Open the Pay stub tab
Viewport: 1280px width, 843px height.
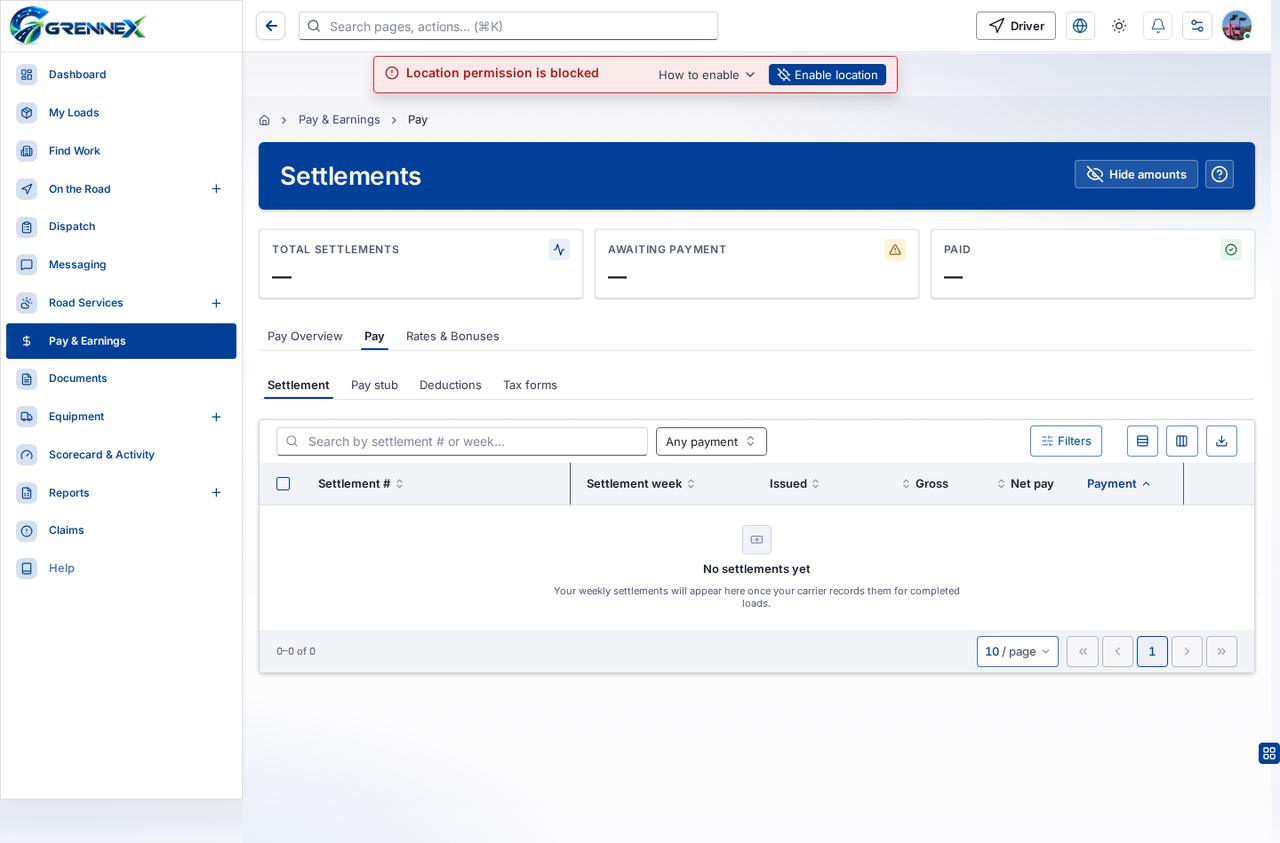(375, 385)
